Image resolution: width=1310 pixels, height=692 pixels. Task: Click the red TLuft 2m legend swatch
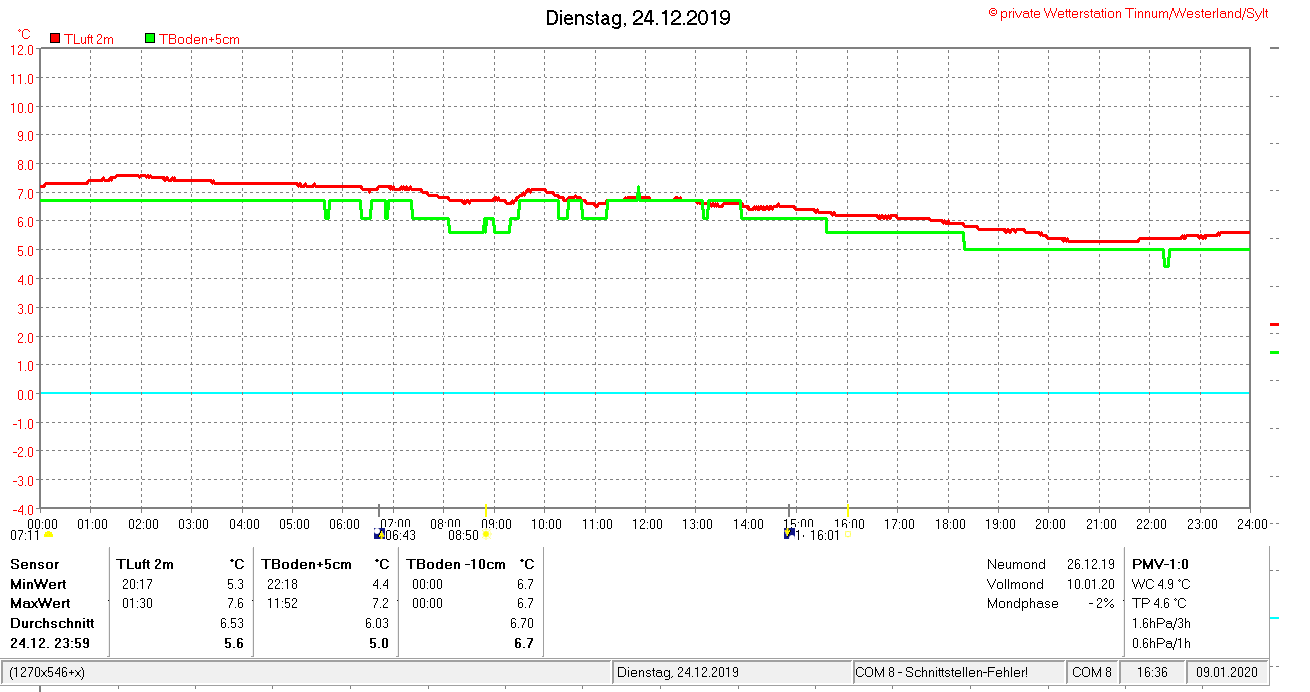pyautogui.click(x=55, y=39)
